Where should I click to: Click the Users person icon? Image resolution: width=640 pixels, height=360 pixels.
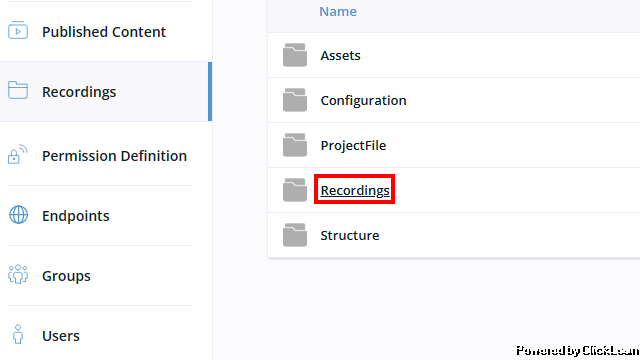click(x=18, y=334)
